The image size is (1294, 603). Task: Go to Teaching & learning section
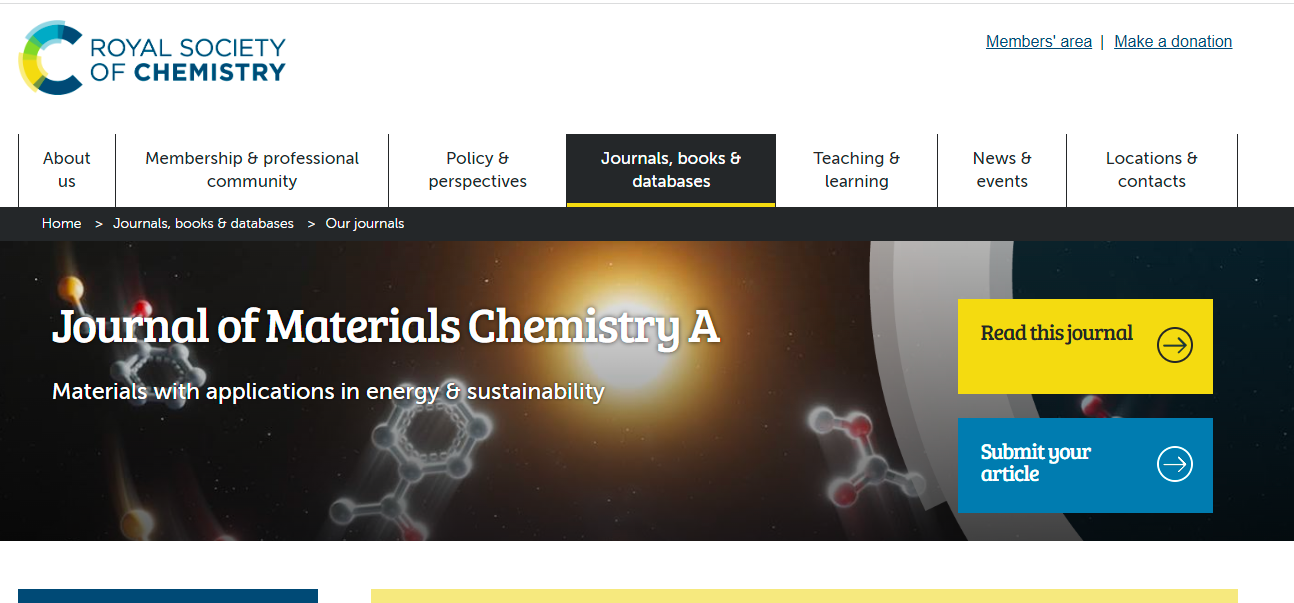pyautogui.click(x=856, y=170)
